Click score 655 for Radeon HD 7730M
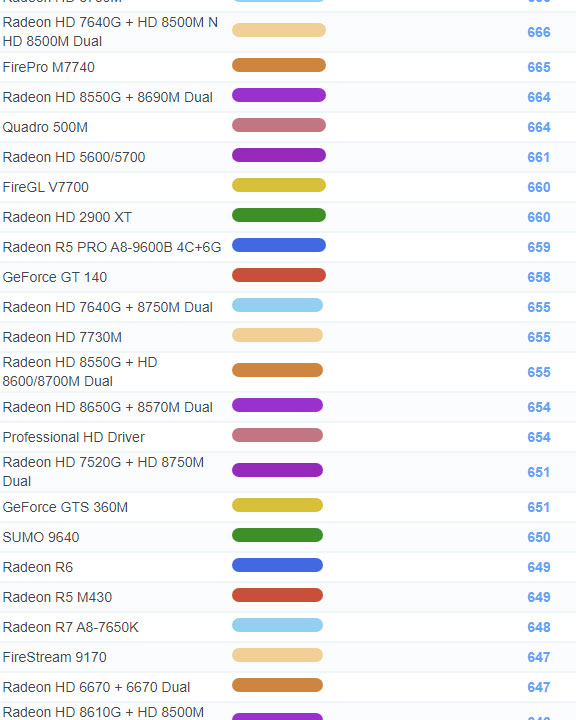 tap(539, 337)
